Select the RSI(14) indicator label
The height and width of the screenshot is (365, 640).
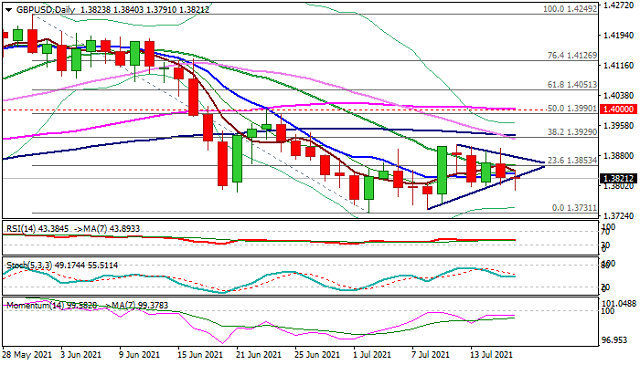(20, 229)
